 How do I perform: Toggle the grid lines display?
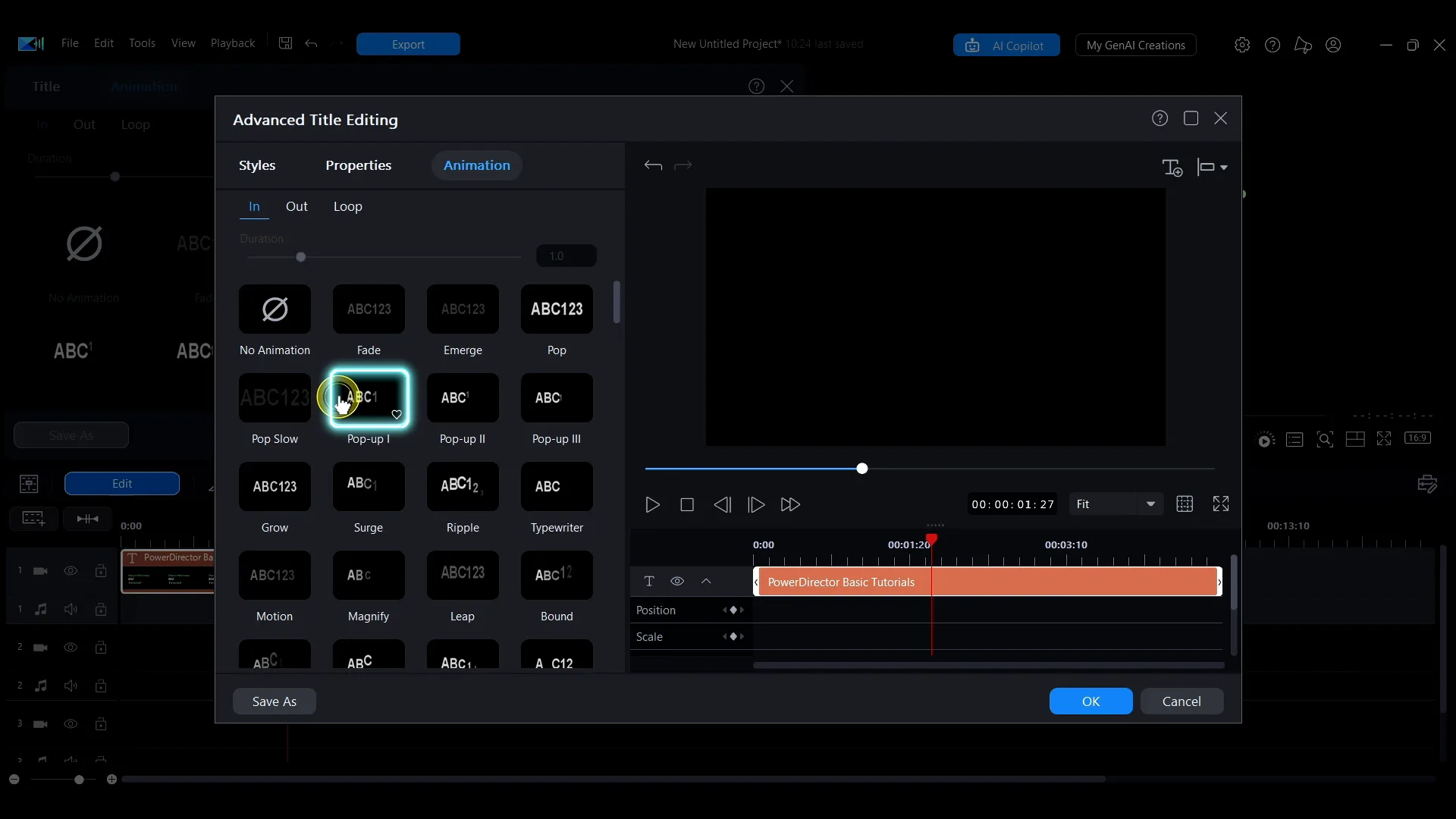1185,504
